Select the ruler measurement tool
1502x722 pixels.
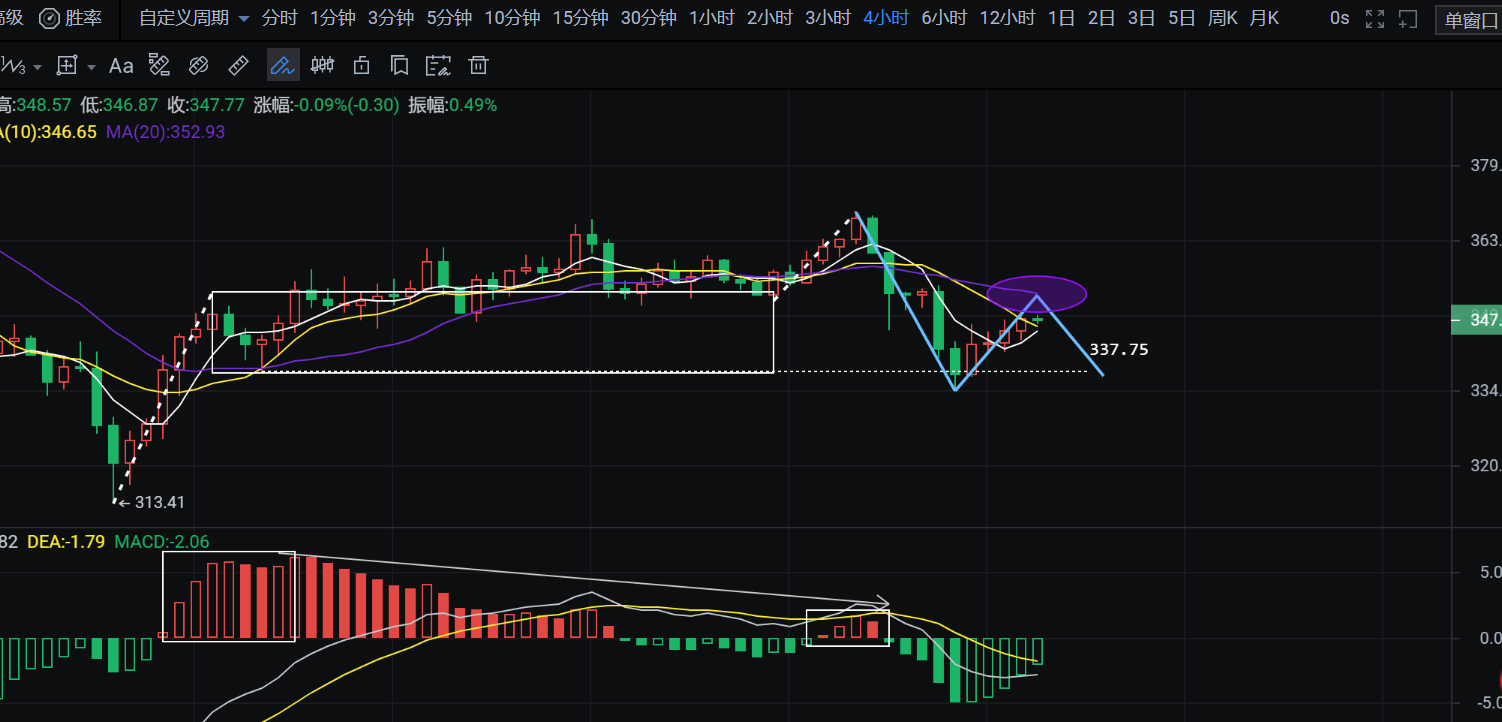[x=238, y=66]
